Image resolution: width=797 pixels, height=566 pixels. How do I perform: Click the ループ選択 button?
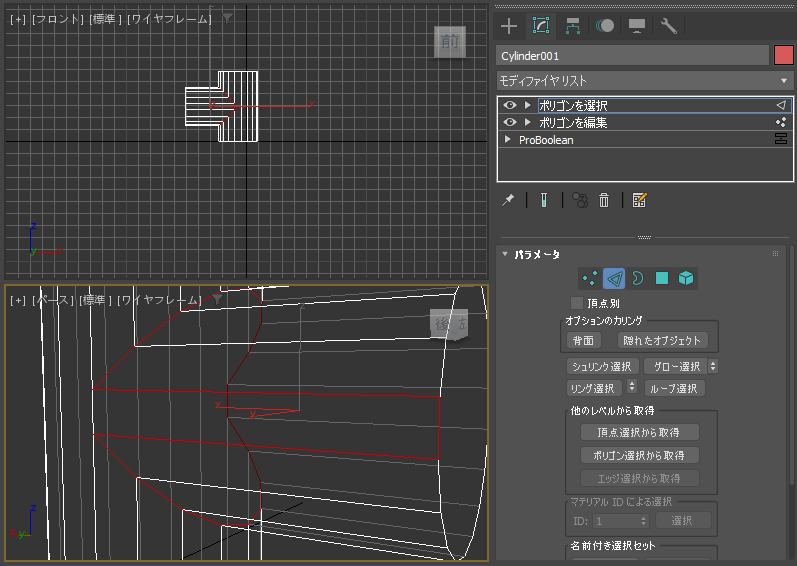674,389
